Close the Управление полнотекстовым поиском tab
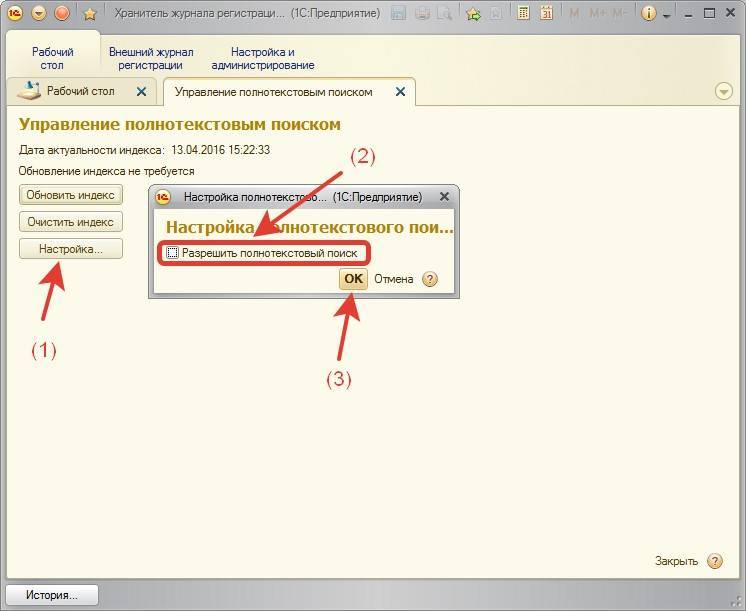This screenshot has height=611, width=746. pos(400,92)
